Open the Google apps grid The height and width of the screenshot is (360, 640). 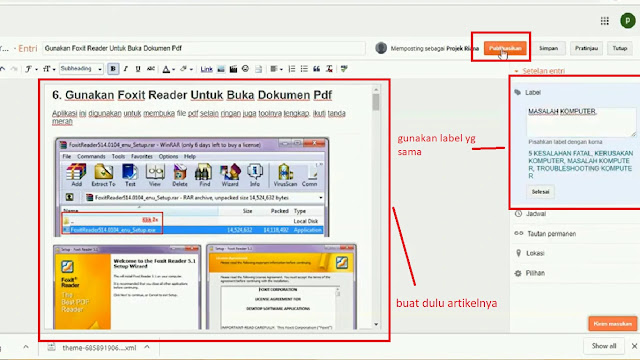coord(604,21)
